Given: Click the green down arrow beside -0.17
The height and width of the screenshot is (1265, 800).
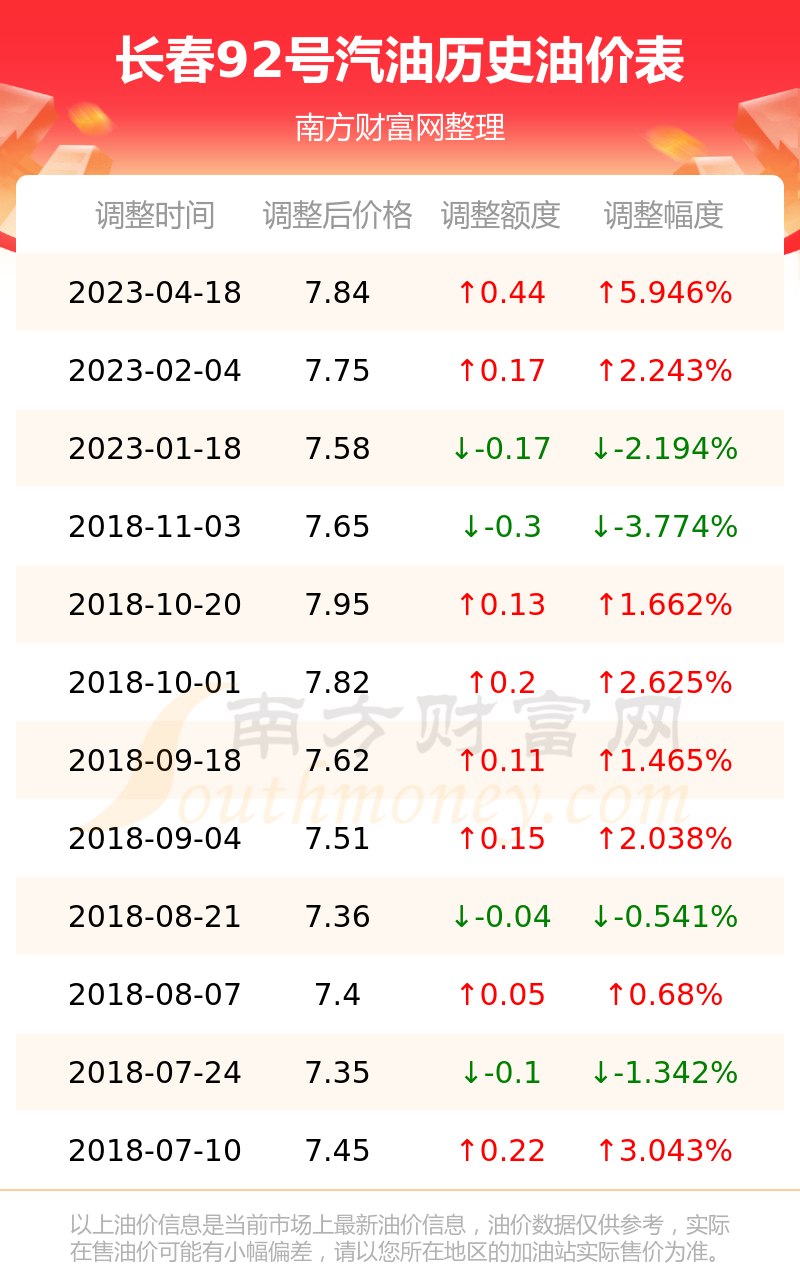Looking at the screenshot, I should tap(461, 449).
